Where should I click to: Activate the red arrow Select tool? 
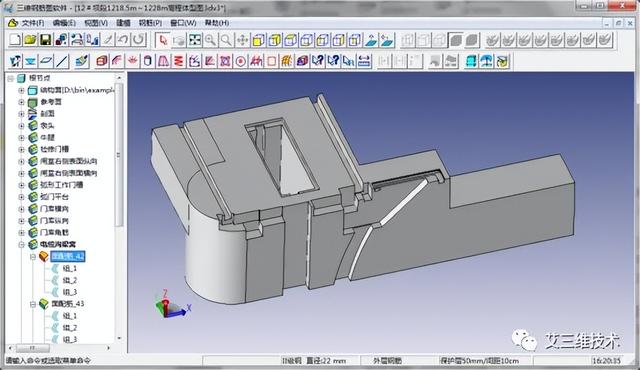pos(163,40)
